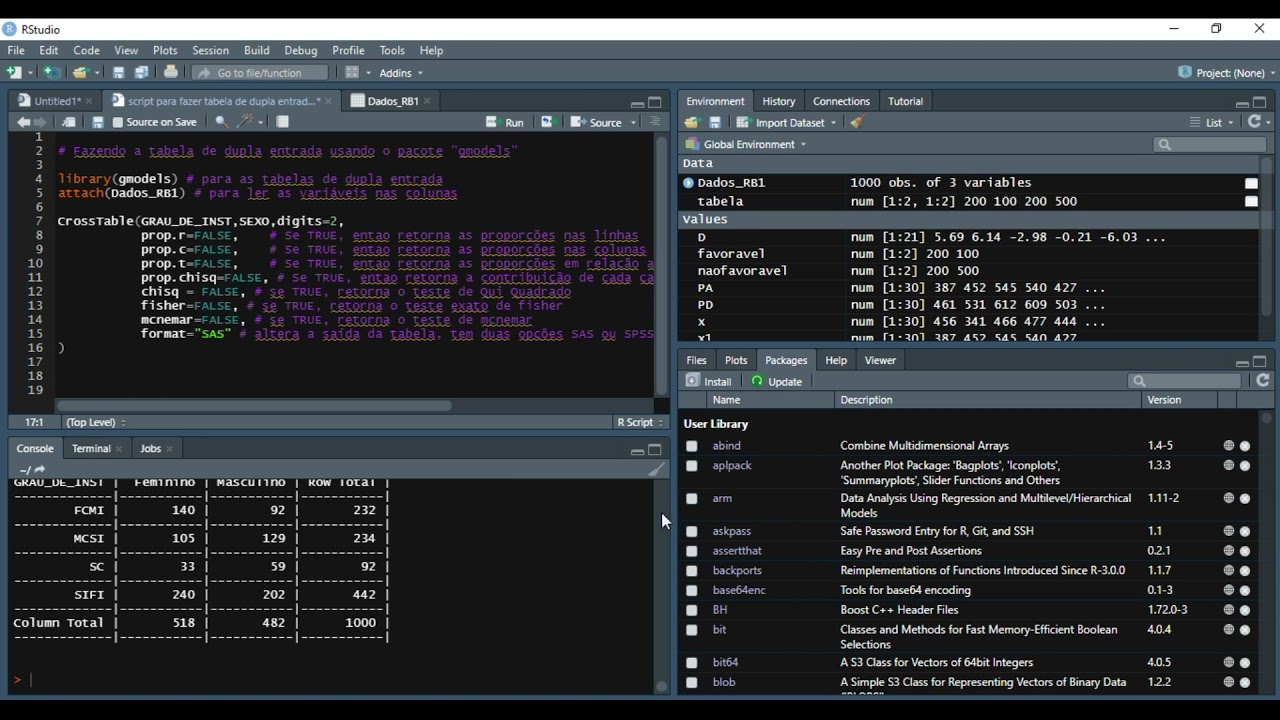1280x720 pixels.
Task: Open code tools magic wand
Action: point(245,122)
